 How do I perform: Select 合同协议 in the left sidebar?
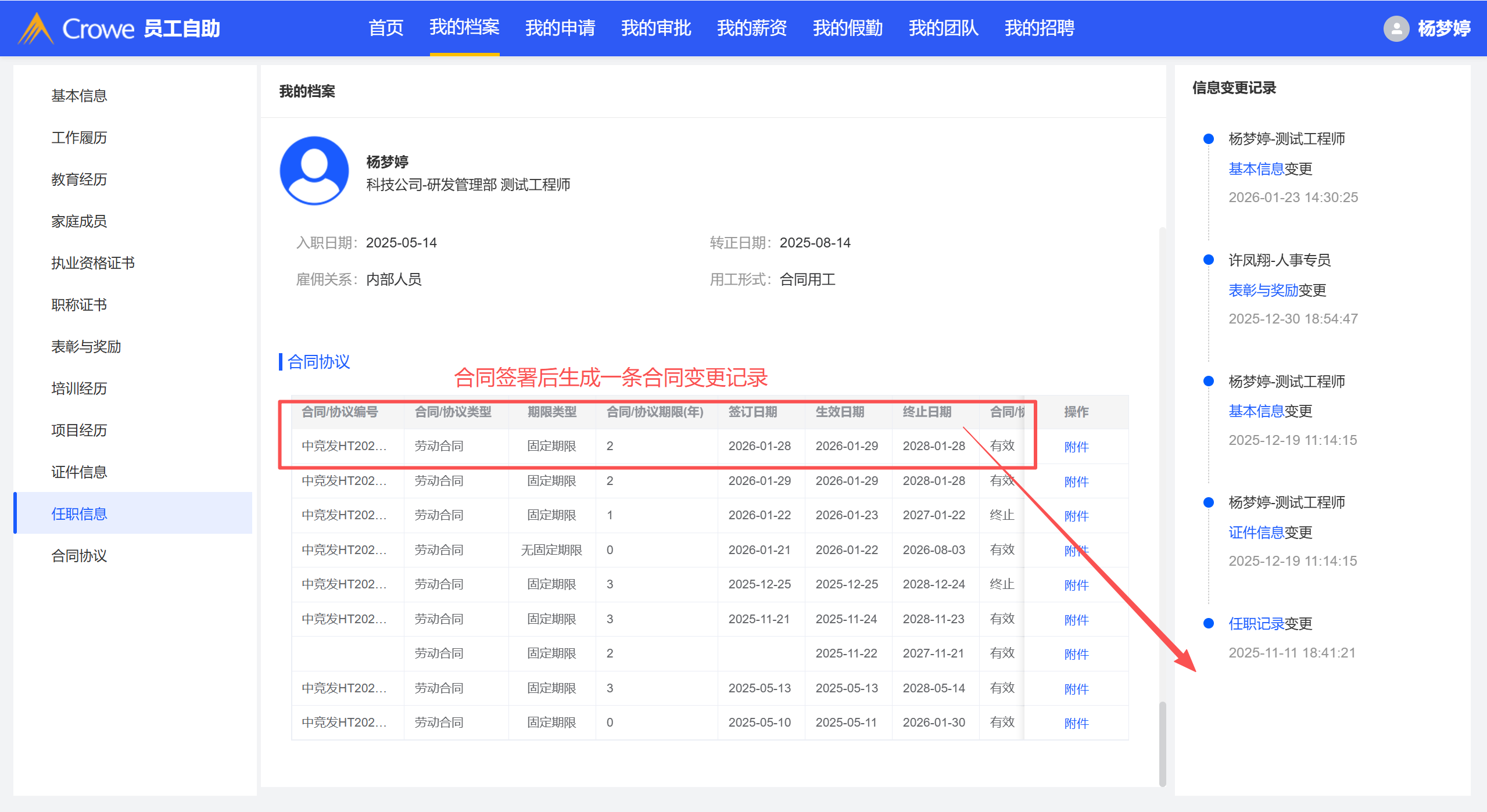[79, 556]
